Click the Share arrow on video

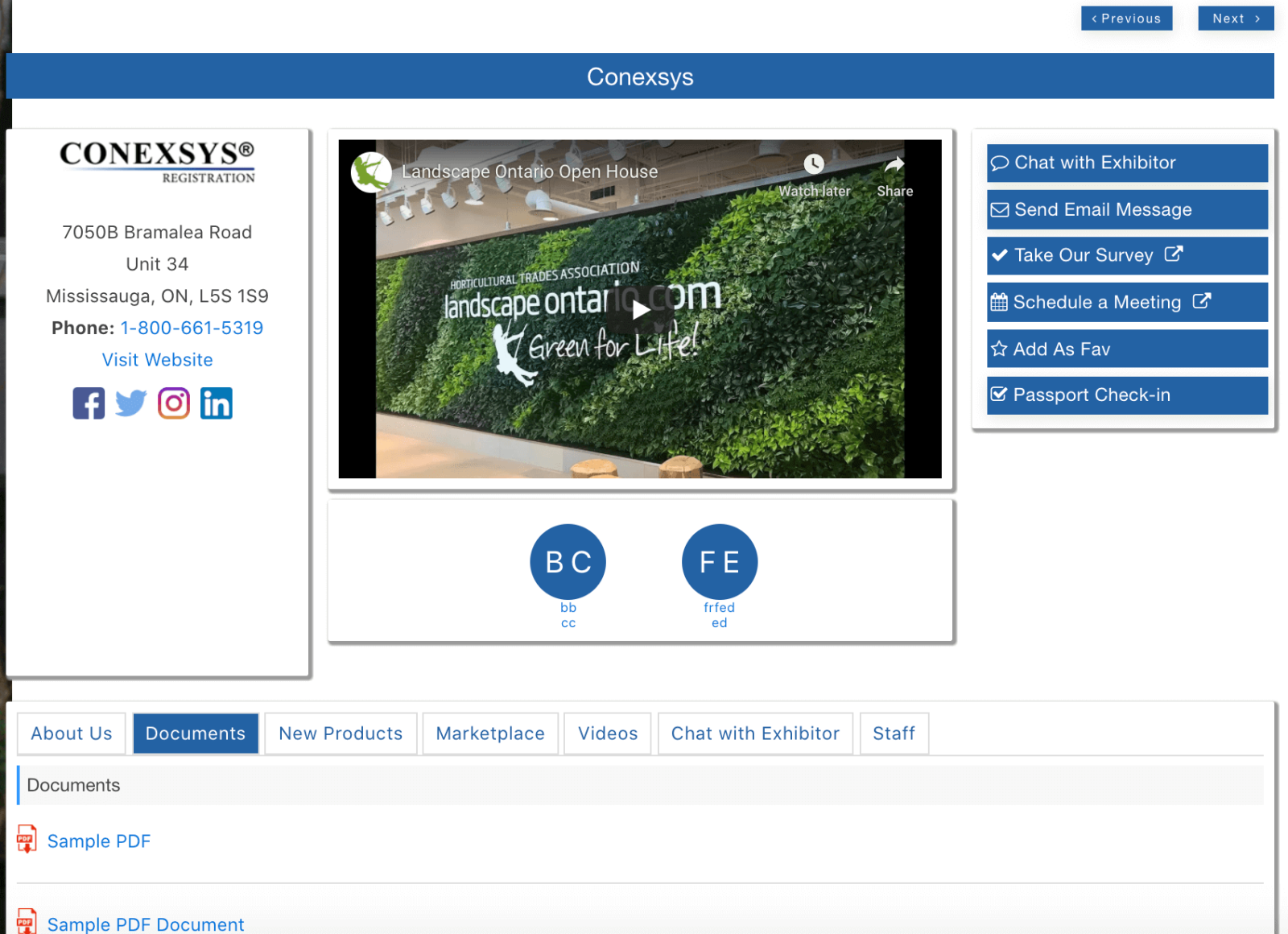coord(894,165)
